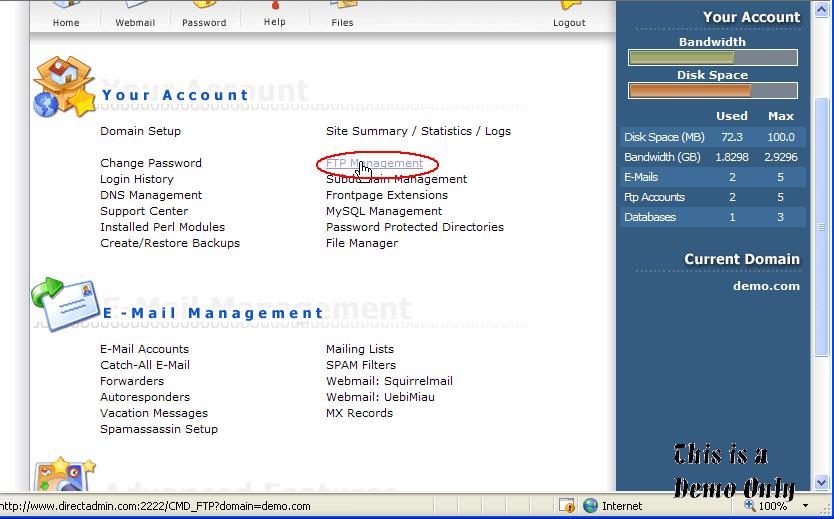The width and height of the screenshot is (834, 519).
Task: Click the 2.9296 bandwidth max value
Action: 781,157
